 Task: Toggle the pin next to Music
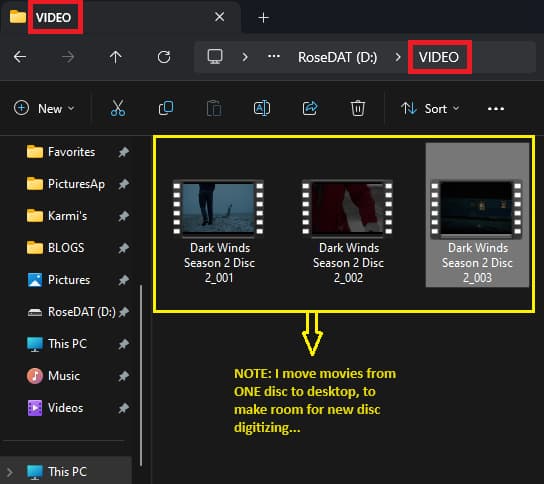pyautogui.click(x=124, y=376)
